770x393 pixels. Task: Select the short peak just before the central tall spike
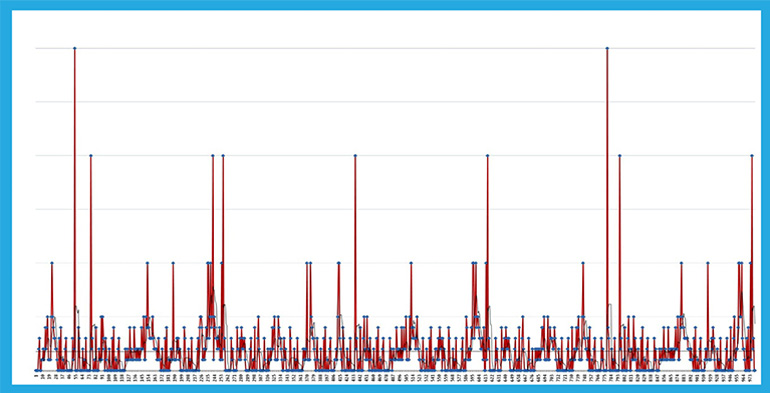click(x=338, y=263)
